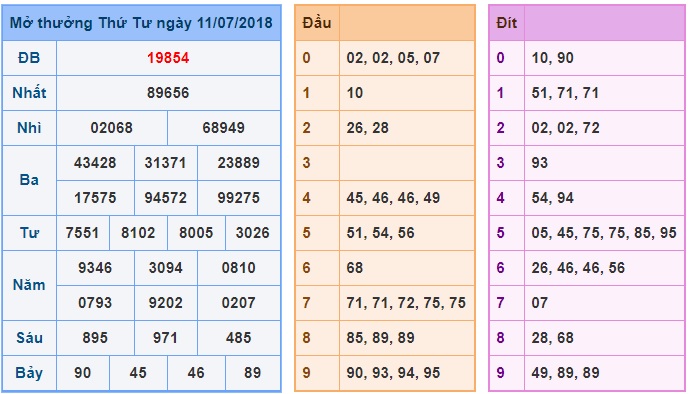690x394 pixels.
Task: Select Đít values '05, 45, 75, 75, 85, 95'
Action: (604, 233)
